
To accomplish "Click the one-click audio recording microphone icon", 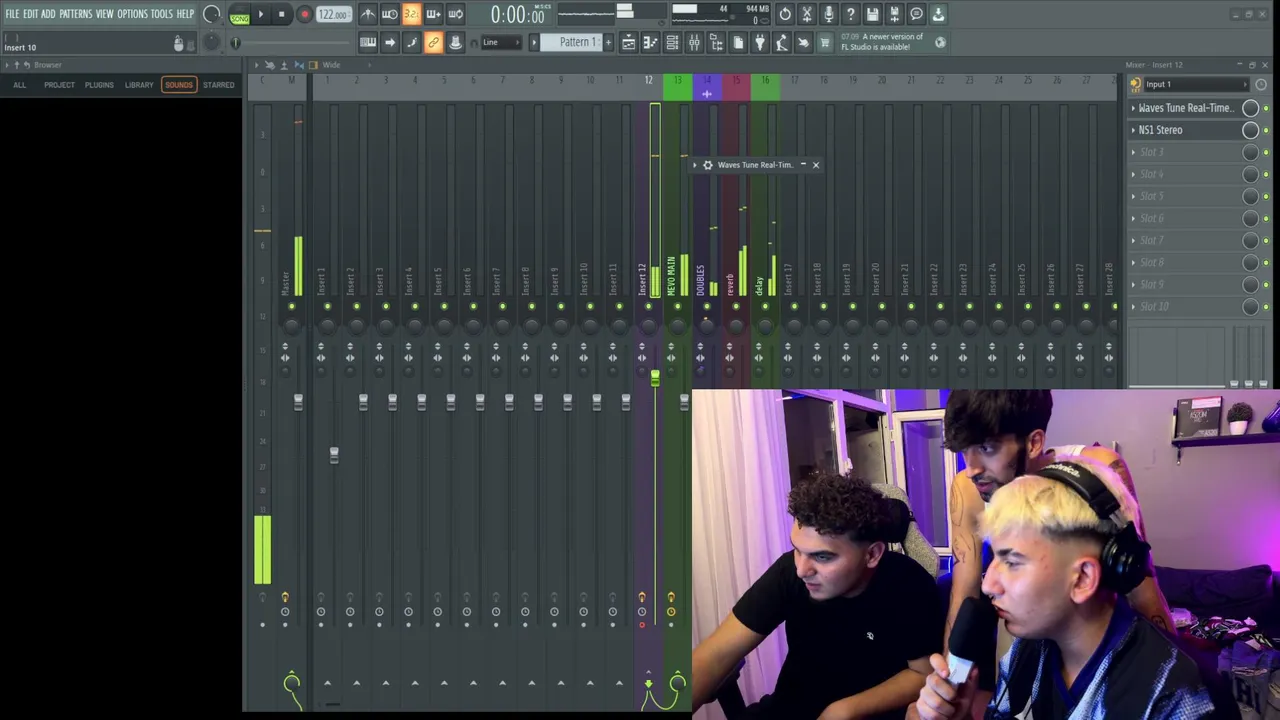I will (829, 14).
